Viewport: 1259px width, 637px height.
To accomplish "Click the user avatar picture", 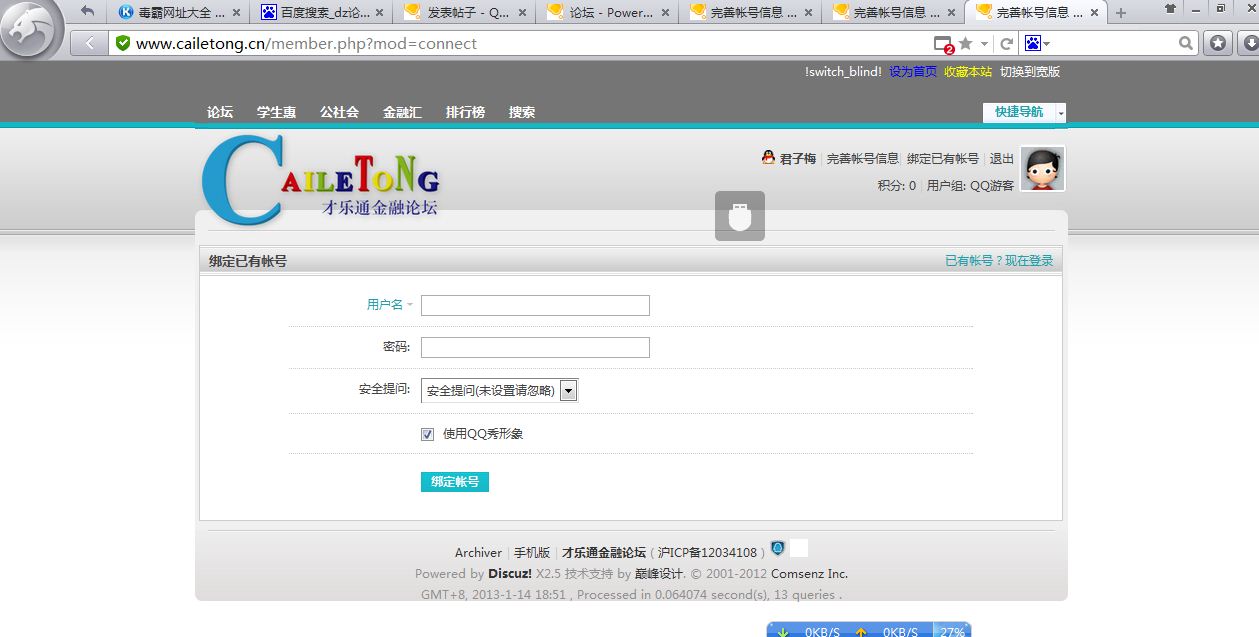I will click(1042, 168).
